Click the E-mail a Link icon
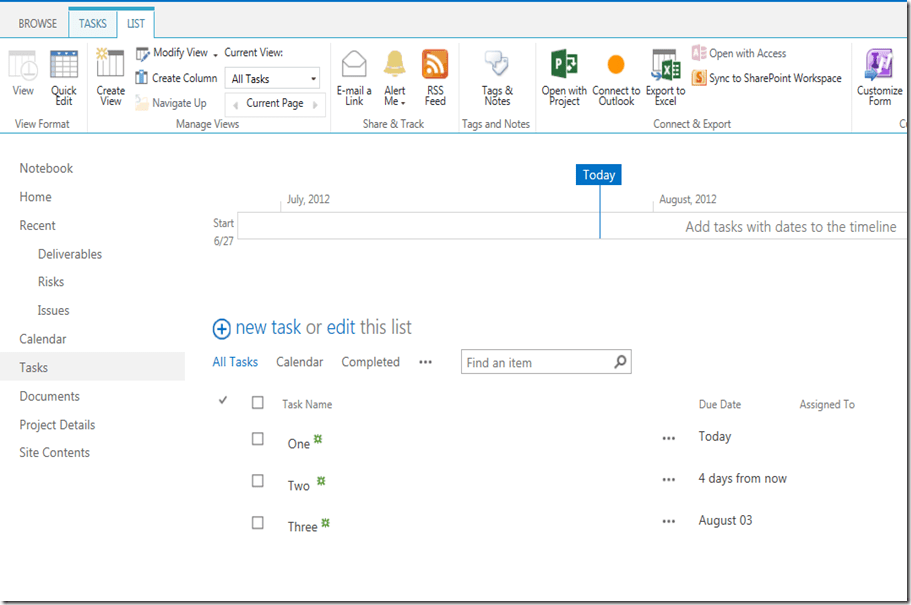Image resolution: width=911 pixels, height=605 pixels. pyautogui.click(x=354, y=66)
